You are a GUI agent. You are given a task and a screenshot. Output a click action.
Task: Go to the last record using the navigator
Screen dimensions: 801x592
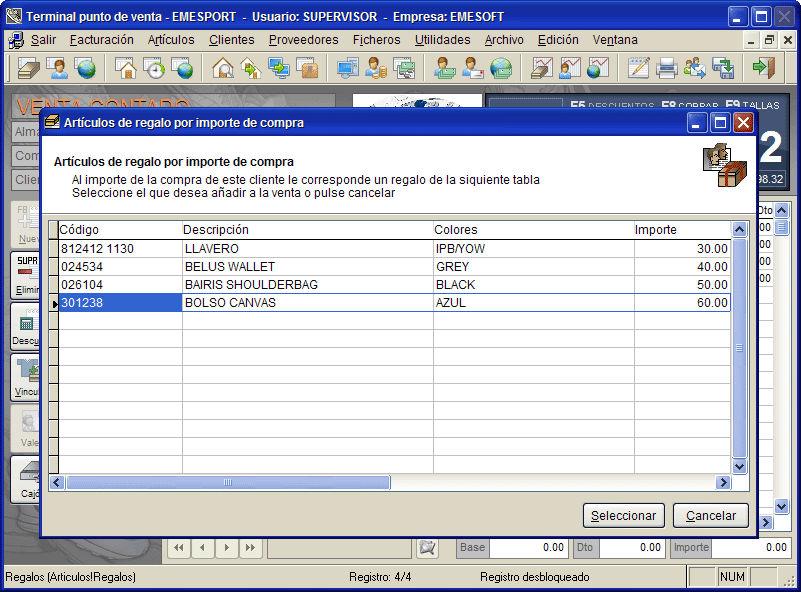tap(250, 547)
